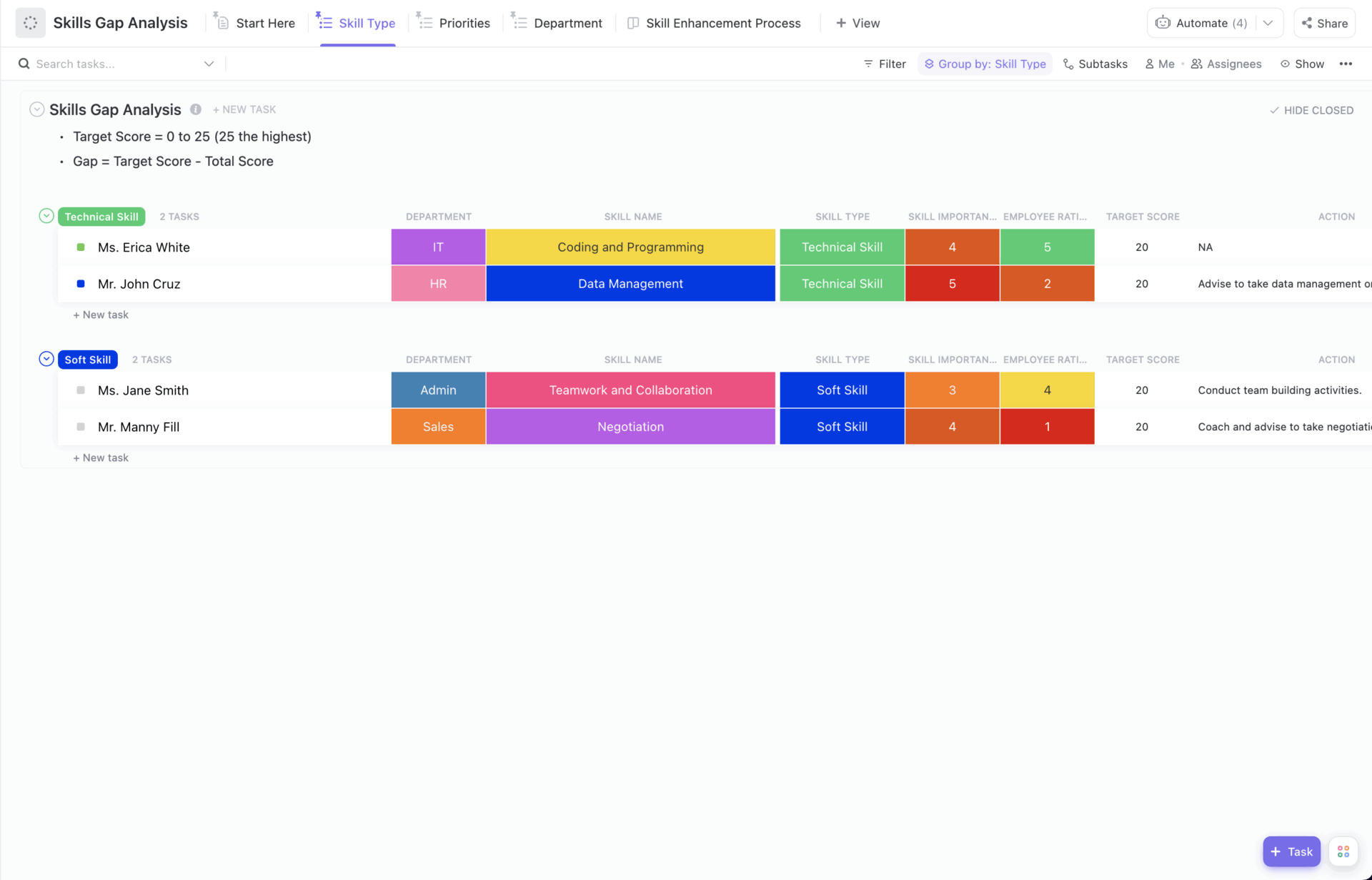Click the Share button

tap(1324, 22)
